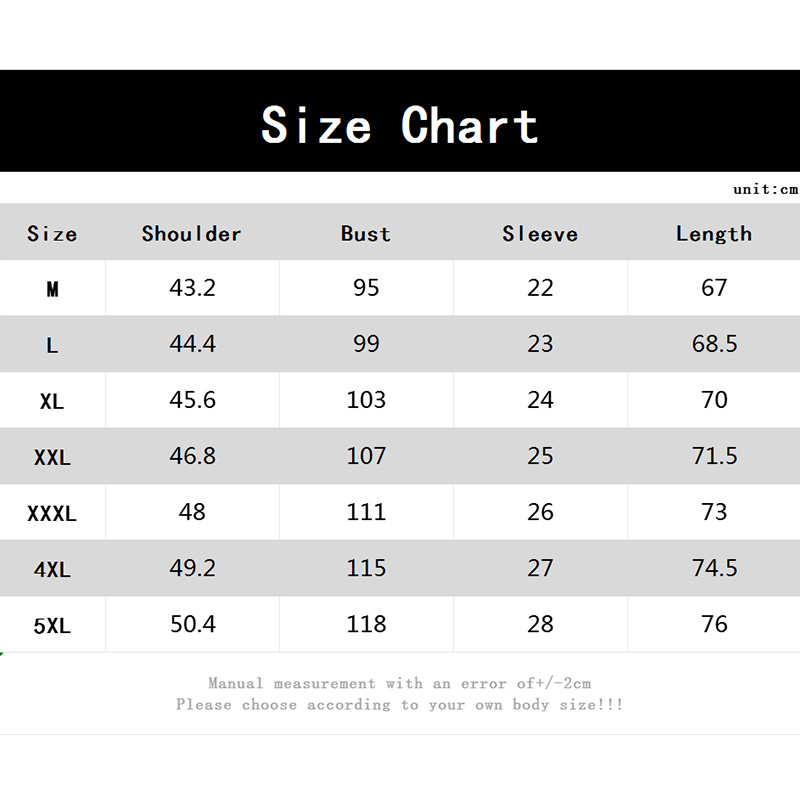Select the XXXL size row label
This screenshot has width=800, height=800.
coord(52,514)
